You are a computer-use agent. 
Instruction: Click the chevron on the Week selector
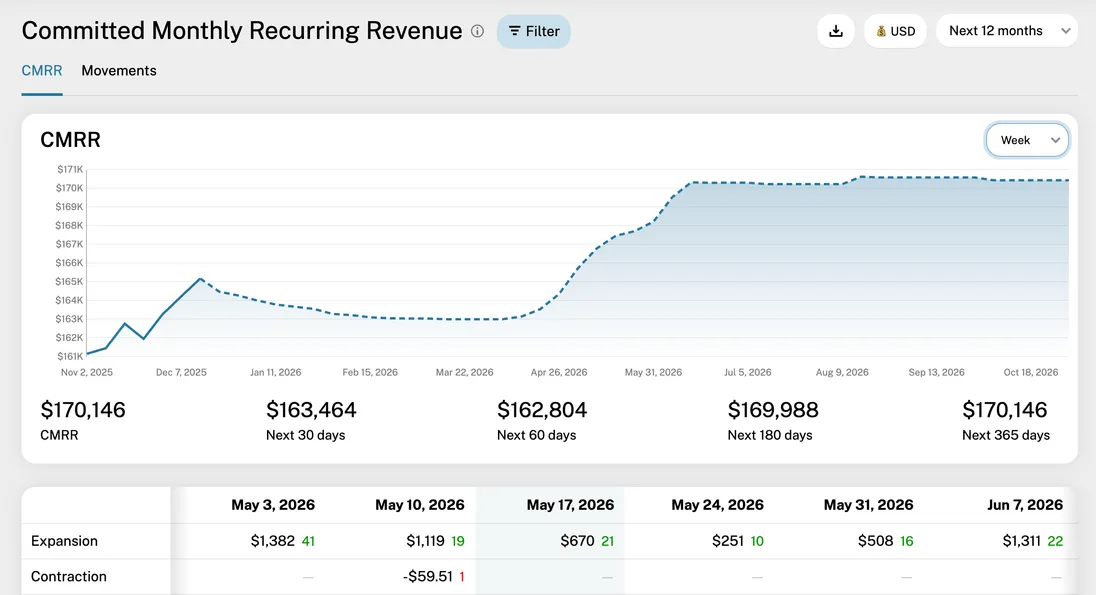[1056, 140]
